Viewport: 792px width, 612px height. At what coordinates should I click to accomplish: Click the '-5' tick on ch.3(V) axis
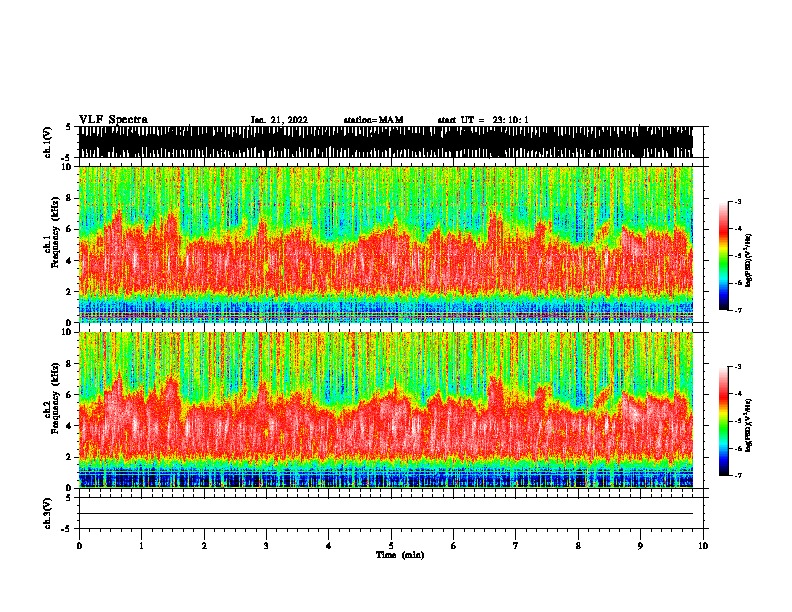67,529
